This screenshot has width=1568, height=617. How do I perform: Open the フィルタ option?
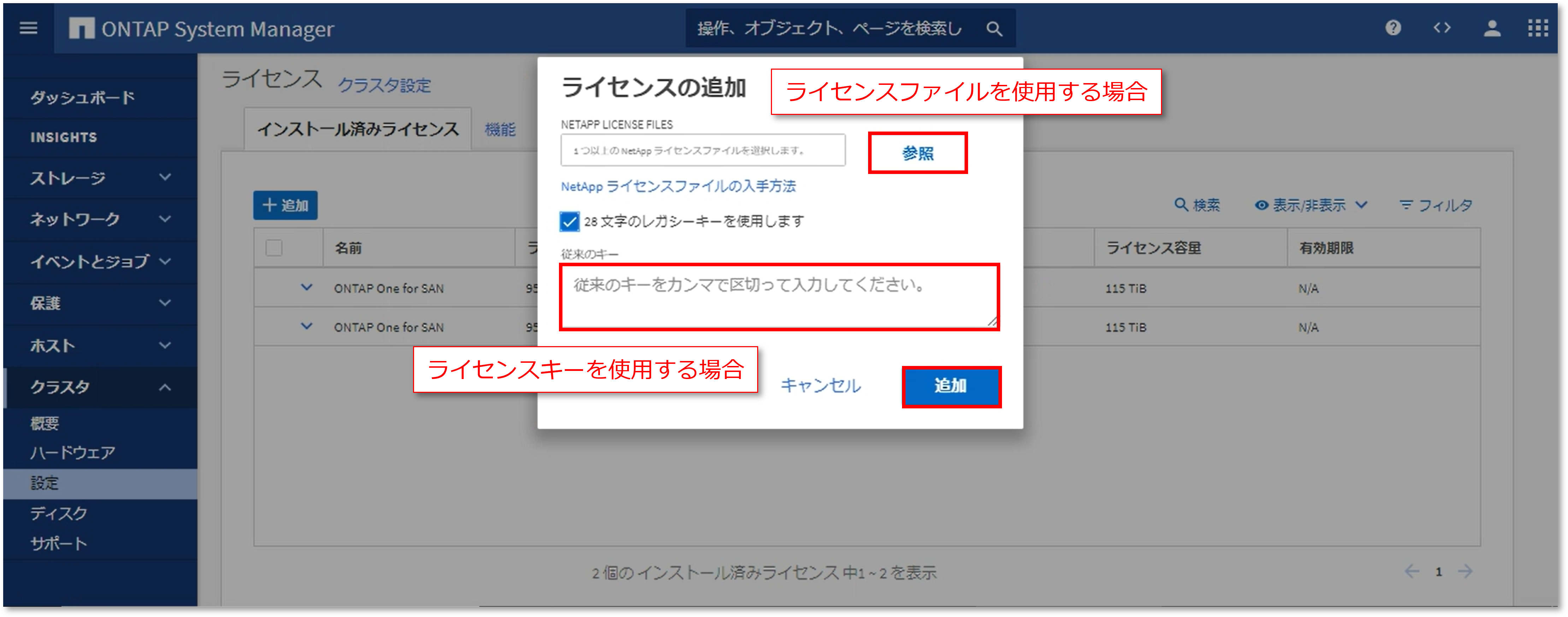pos(1436,205)
